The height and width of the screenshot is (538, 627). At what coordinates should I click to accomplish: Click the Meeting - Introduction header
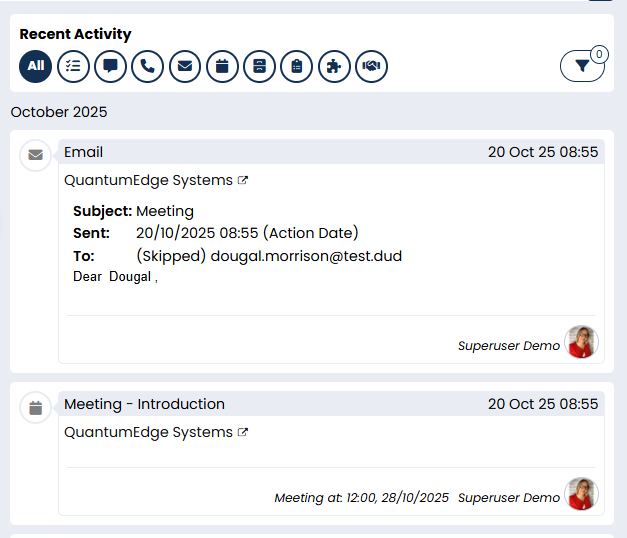[x=144, y=404]
